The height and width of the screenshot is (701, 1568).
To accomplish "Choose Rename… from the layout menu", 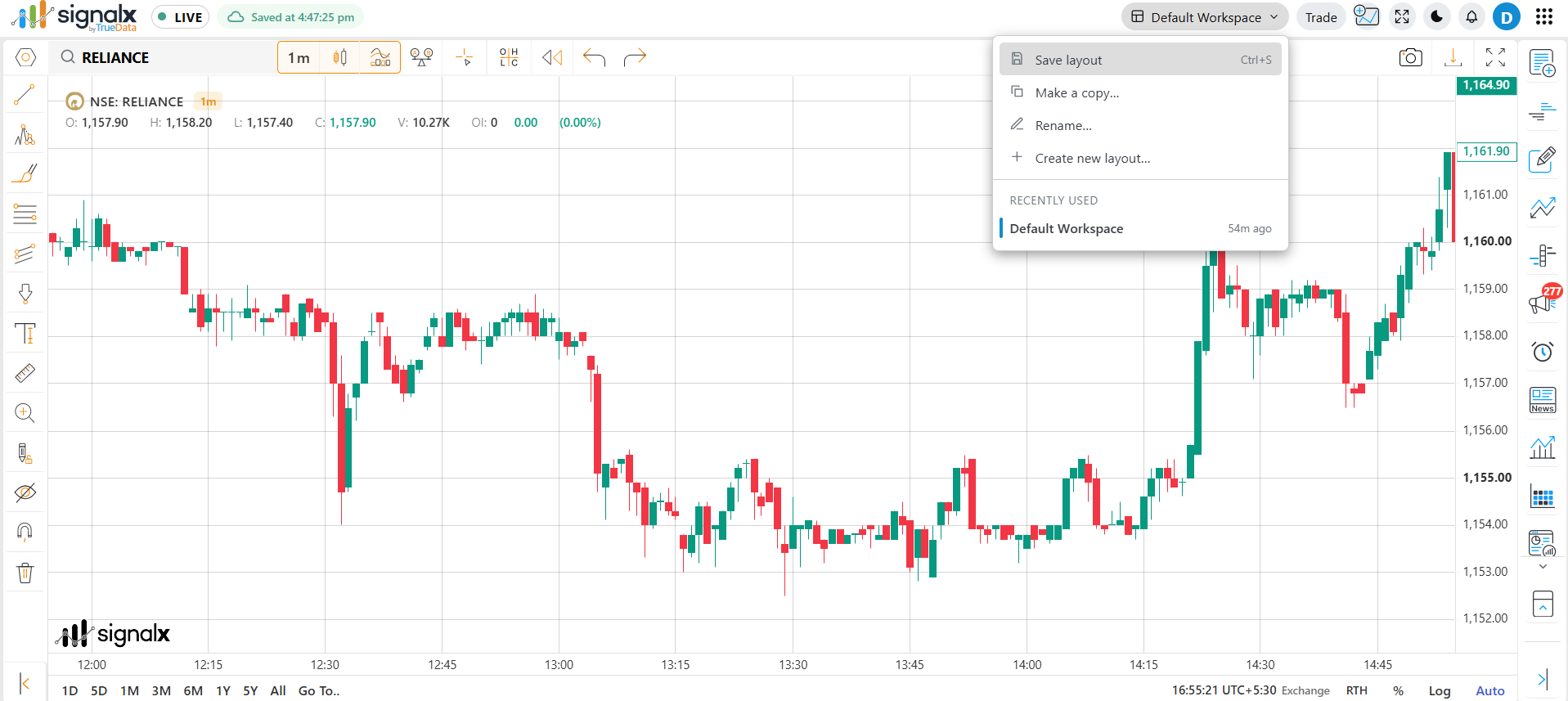I will (x=1140, y=125).
